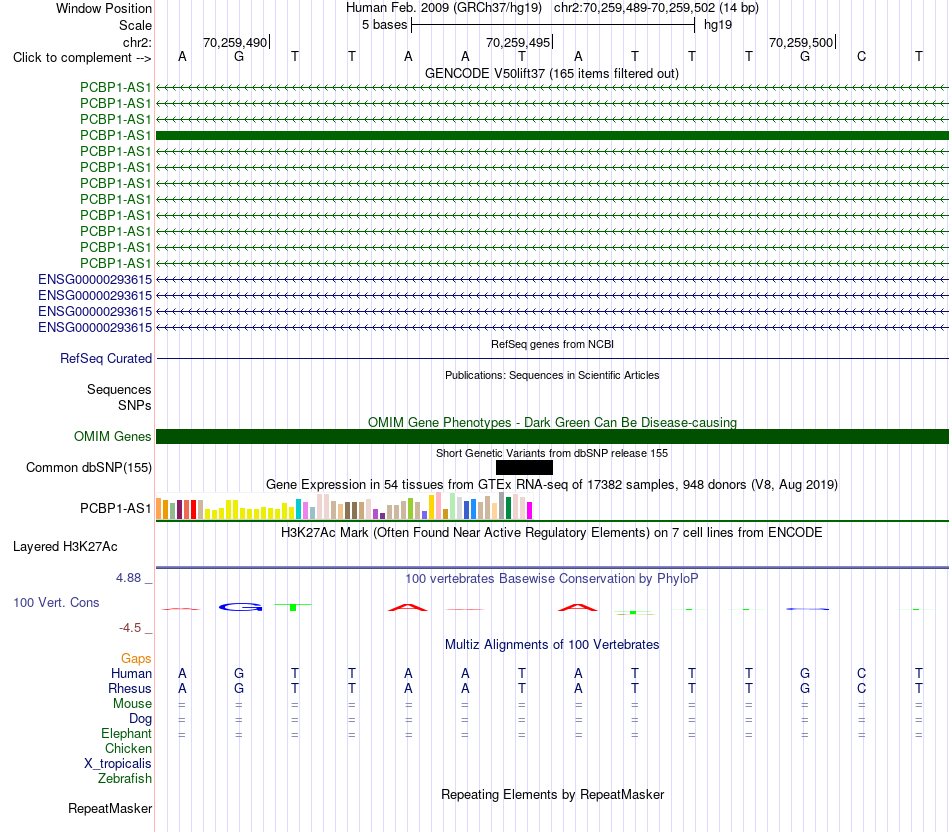Open the GTEx Gene Expression track title
Screen dimensions: 950x832
pyautogui.click(x=552, y=485)
